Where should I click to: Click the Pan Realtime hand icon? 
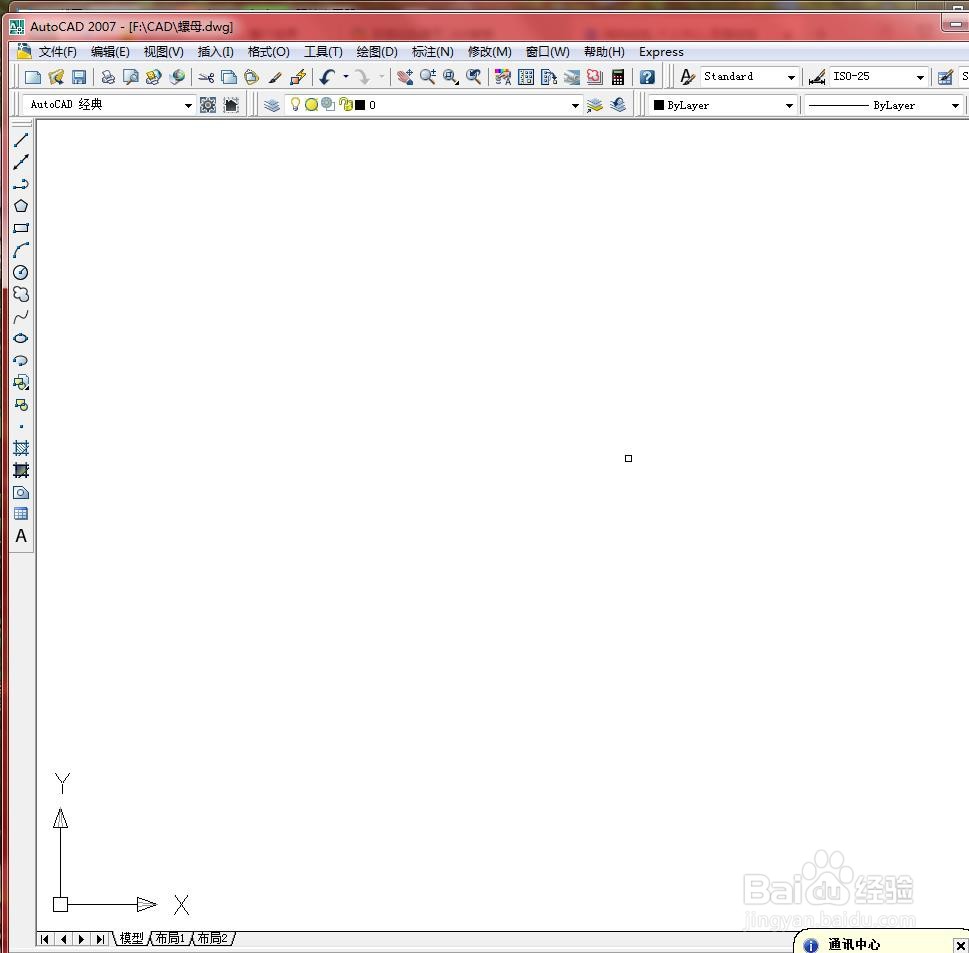[x=405, y=77]
